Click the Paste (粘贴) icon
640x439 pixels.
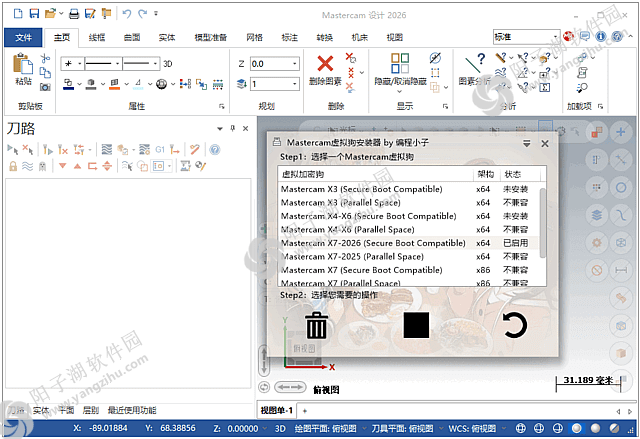(23, 64)
